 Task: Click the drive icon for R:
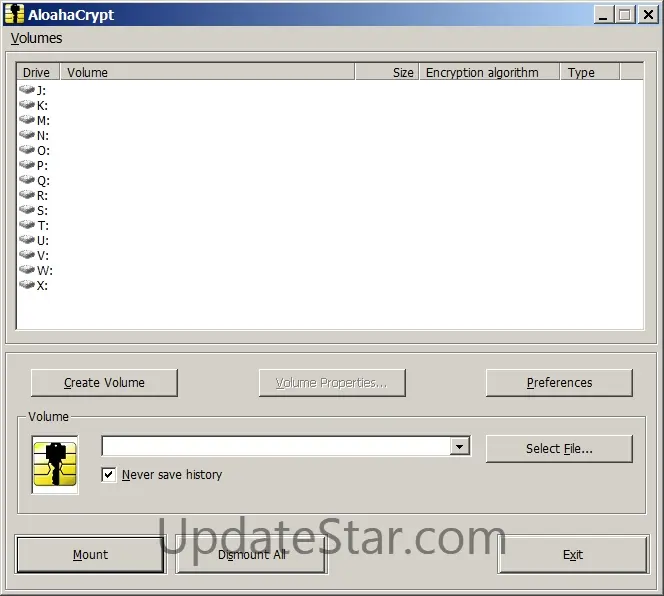27,195
